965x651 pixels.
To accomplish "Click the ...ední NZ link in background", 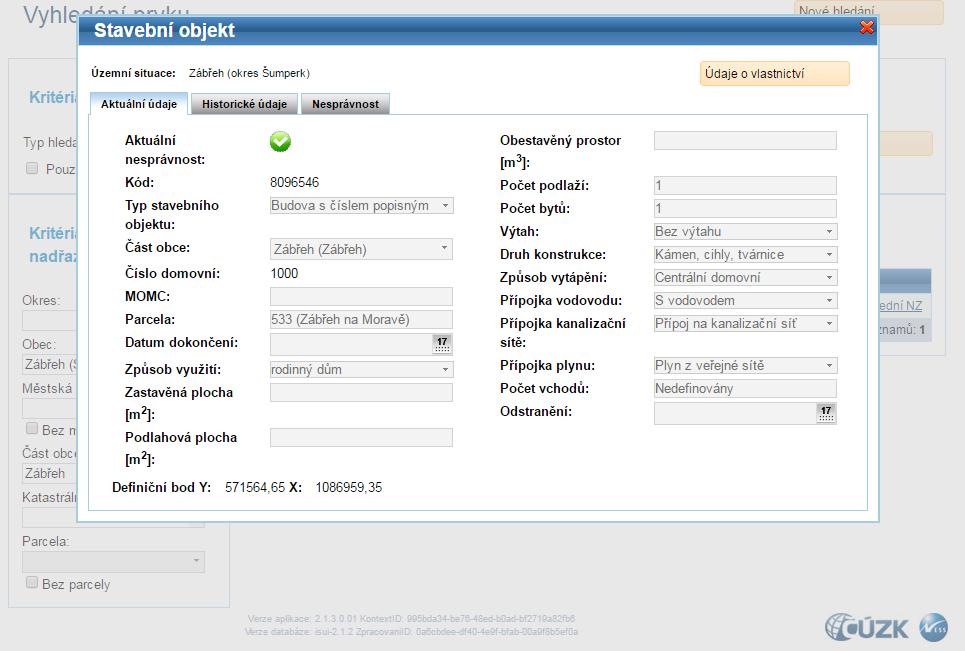I will tap(900, 305).
